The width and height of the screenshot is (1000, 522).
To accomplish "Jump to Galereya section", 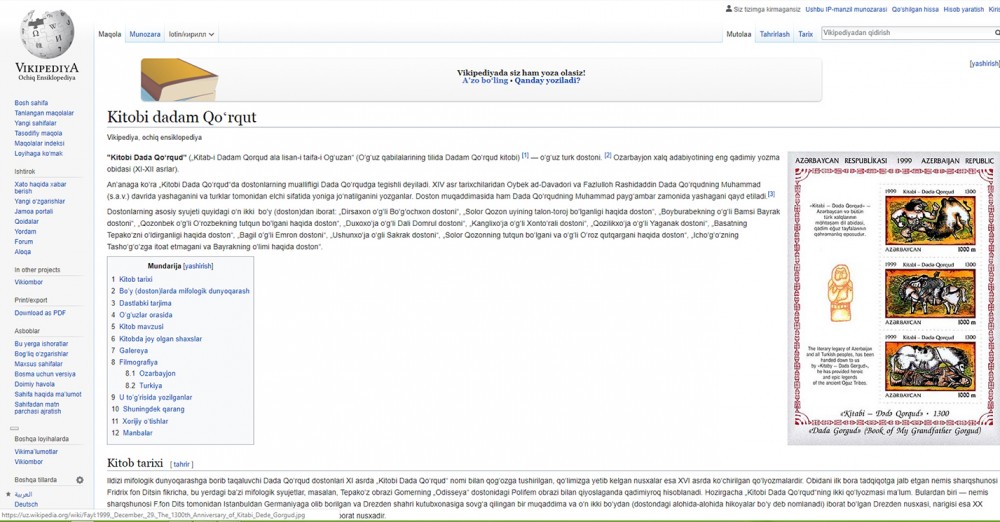I will tap(133, 350).
